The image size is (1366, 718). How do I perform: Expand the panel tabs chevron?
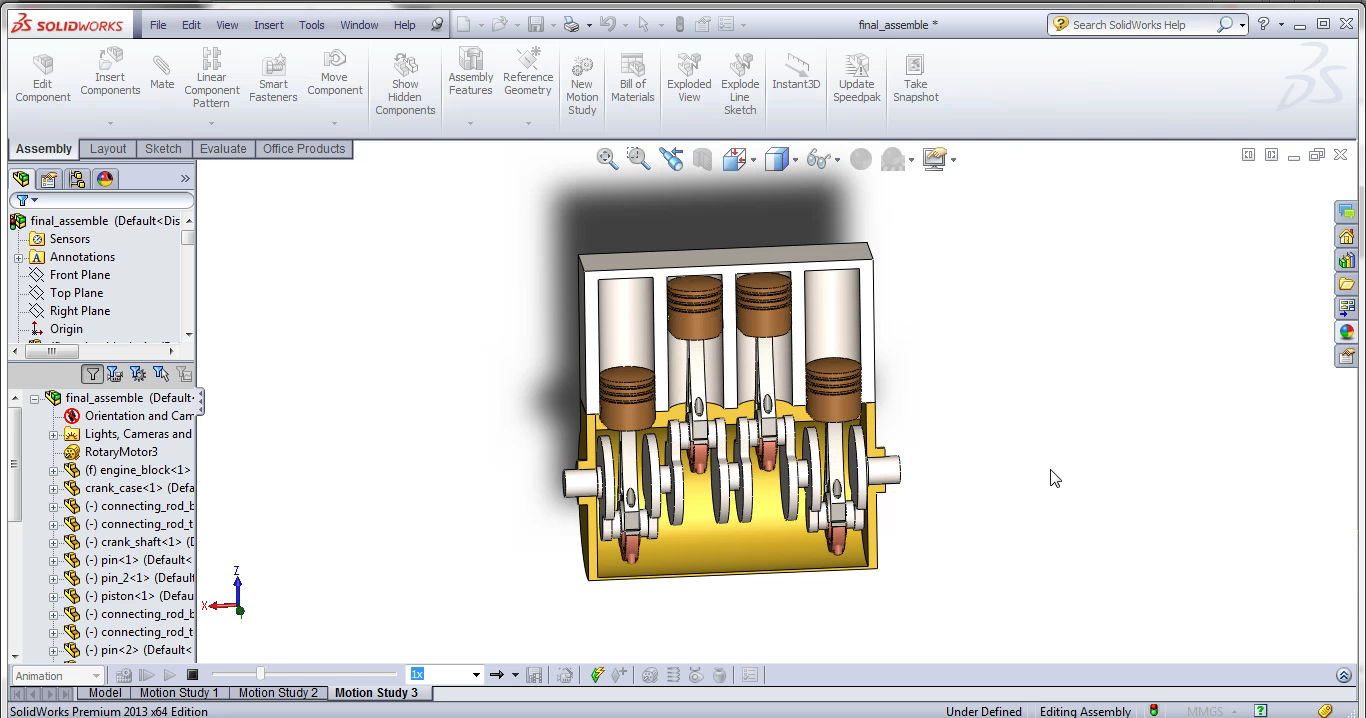coord(185,179)
